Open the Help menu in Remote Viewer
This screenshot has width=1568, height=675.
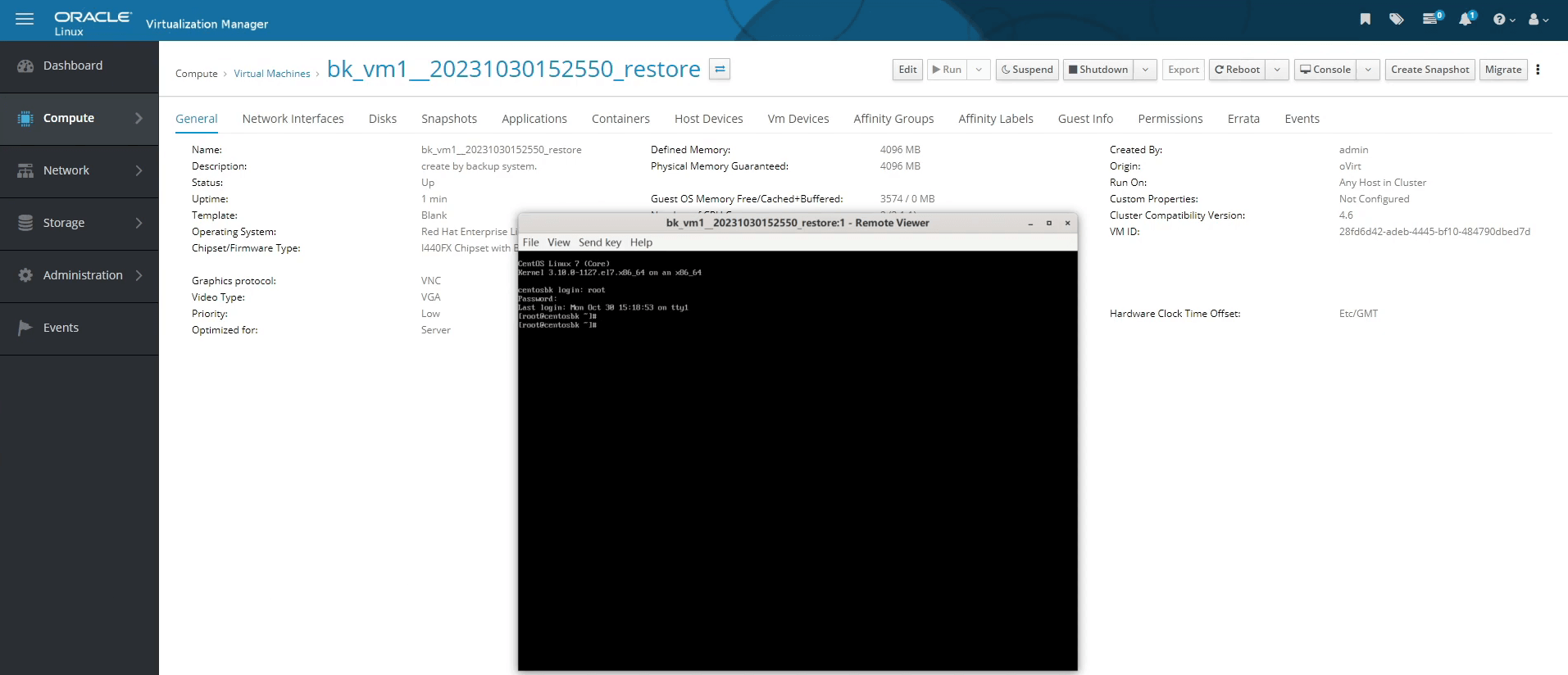(641, 242)
